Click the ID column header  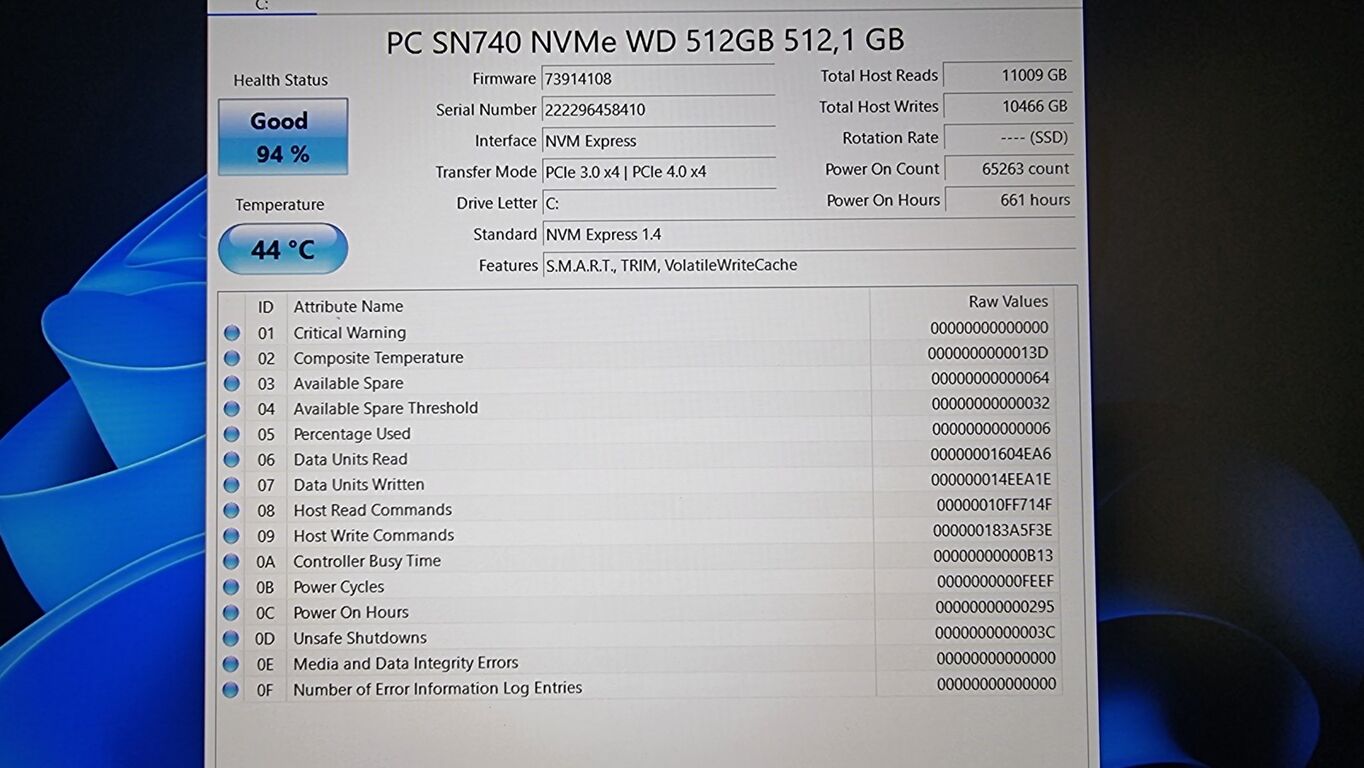click(266, 307)
